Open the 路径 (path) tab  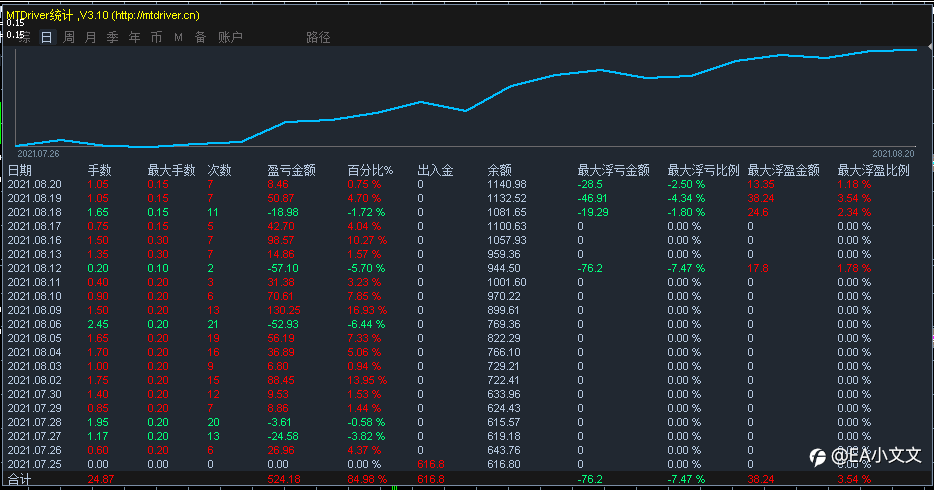click(x=318, y=38)
